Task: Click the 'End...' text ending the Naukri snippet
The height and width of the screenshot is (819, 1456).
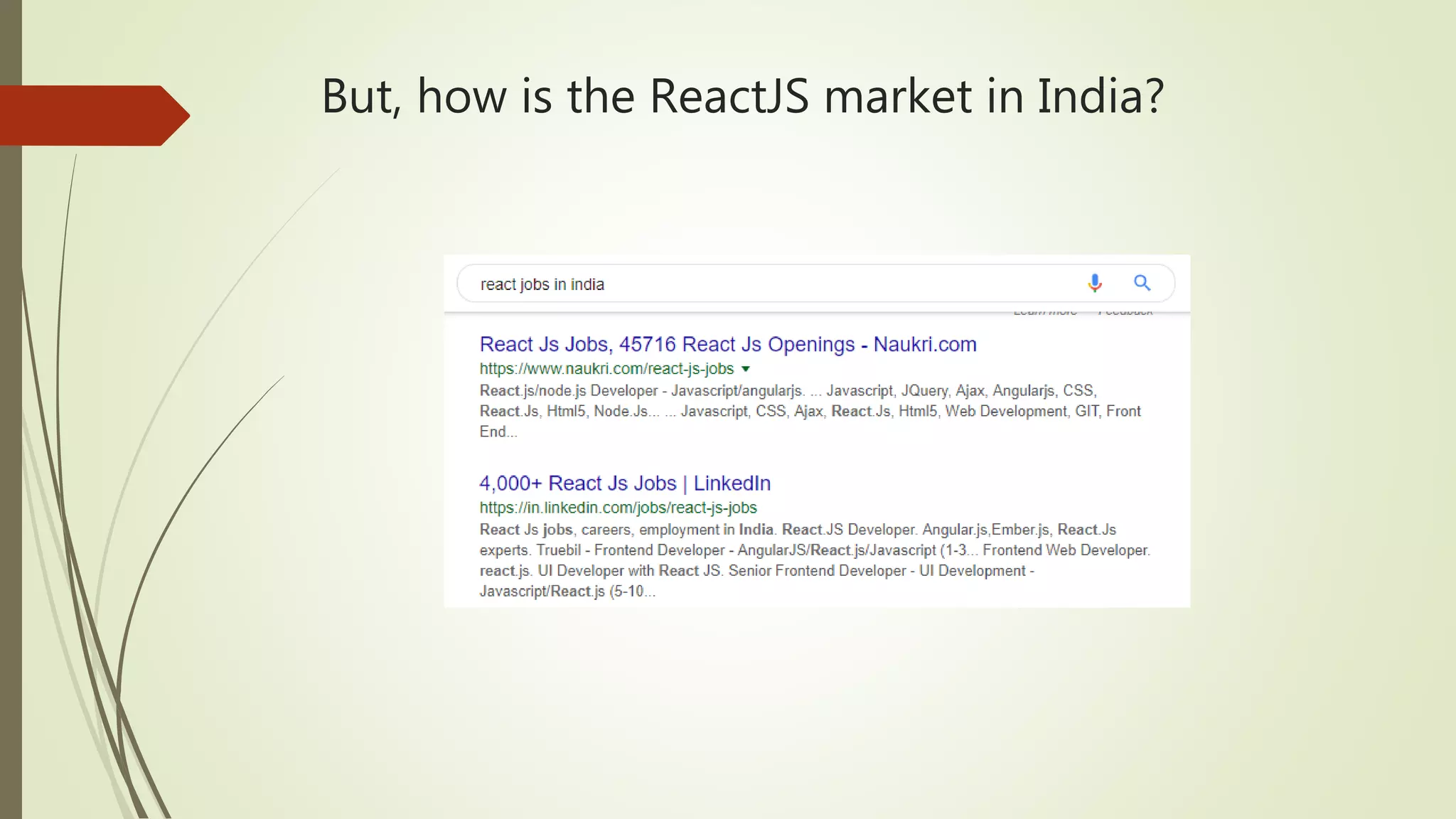Action: click(498, 432)
